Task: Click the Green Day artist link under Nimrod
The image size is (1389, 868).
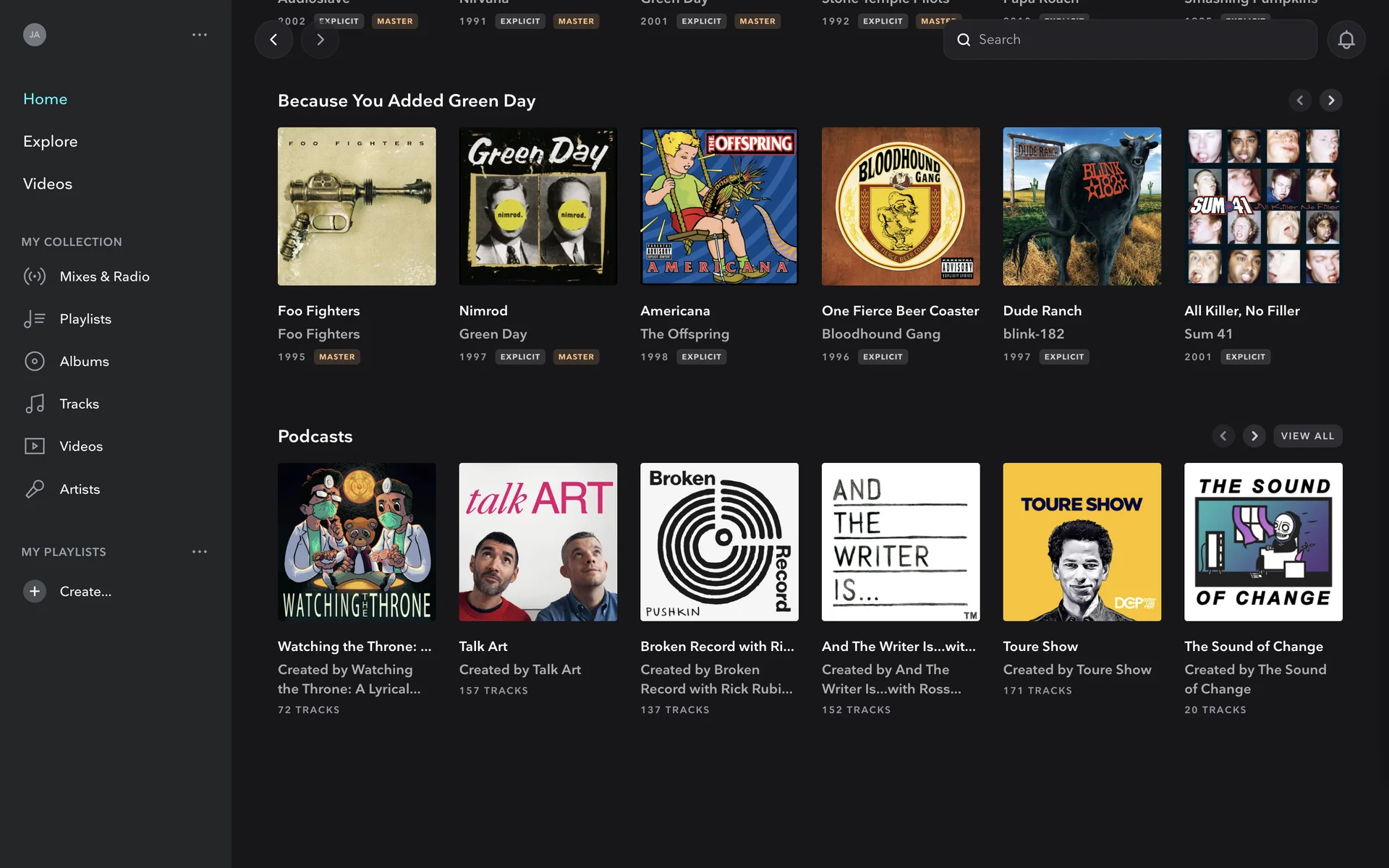Action: (x=493, y=333)
